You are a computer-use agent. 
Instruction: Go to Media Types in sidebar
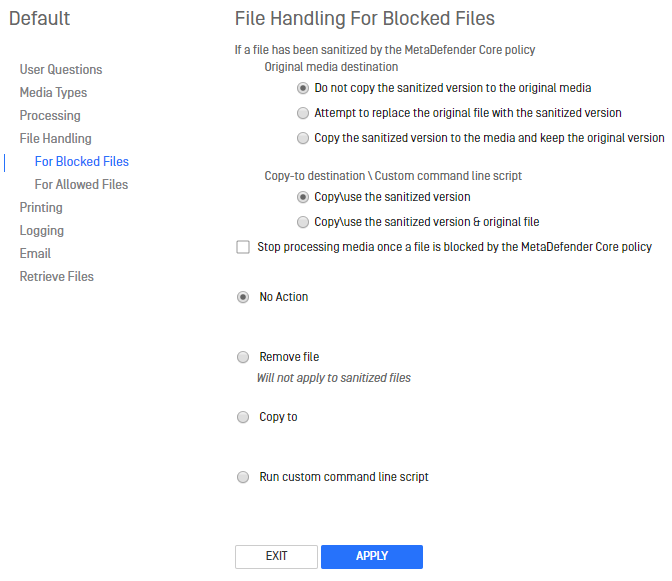(53, 93)
